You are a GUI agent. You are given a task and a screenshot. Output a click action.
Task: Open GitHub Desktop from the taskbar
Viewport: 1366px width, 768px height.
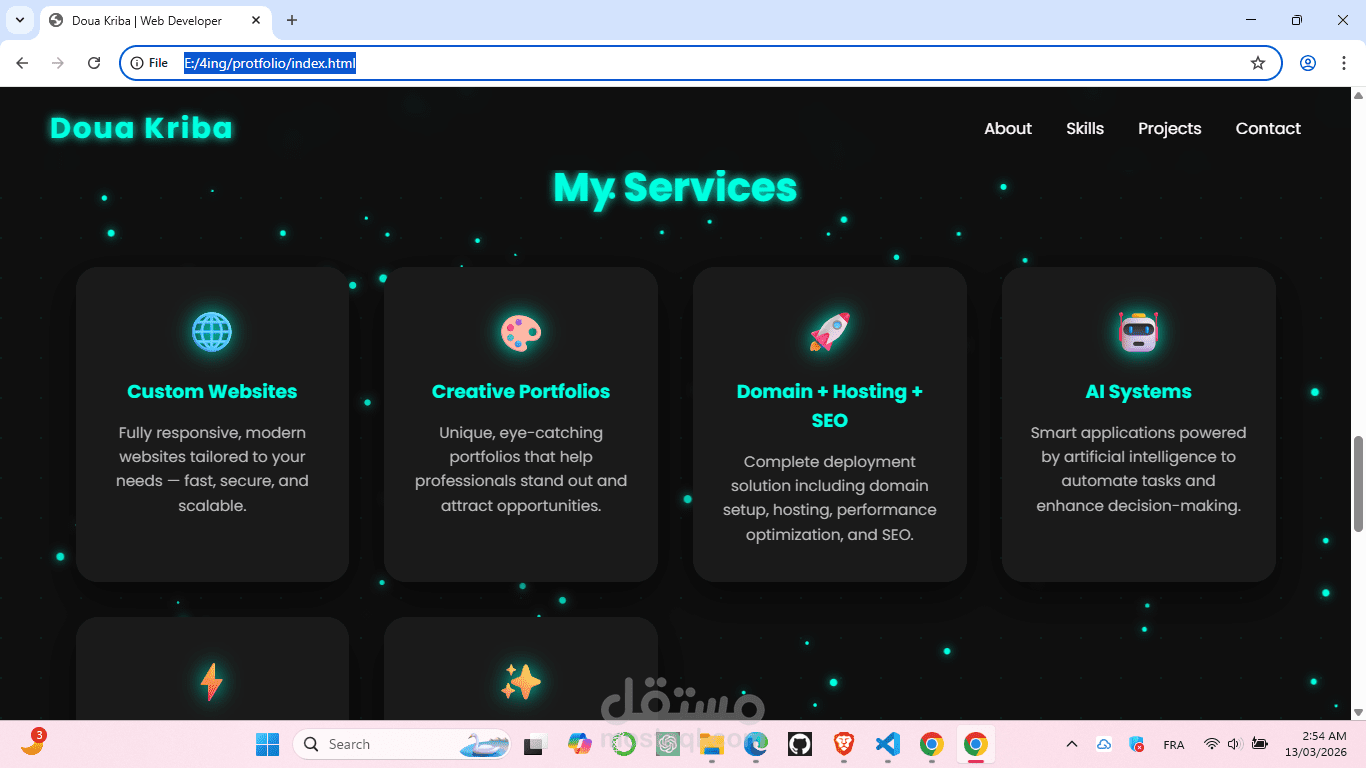click(799, 744)
